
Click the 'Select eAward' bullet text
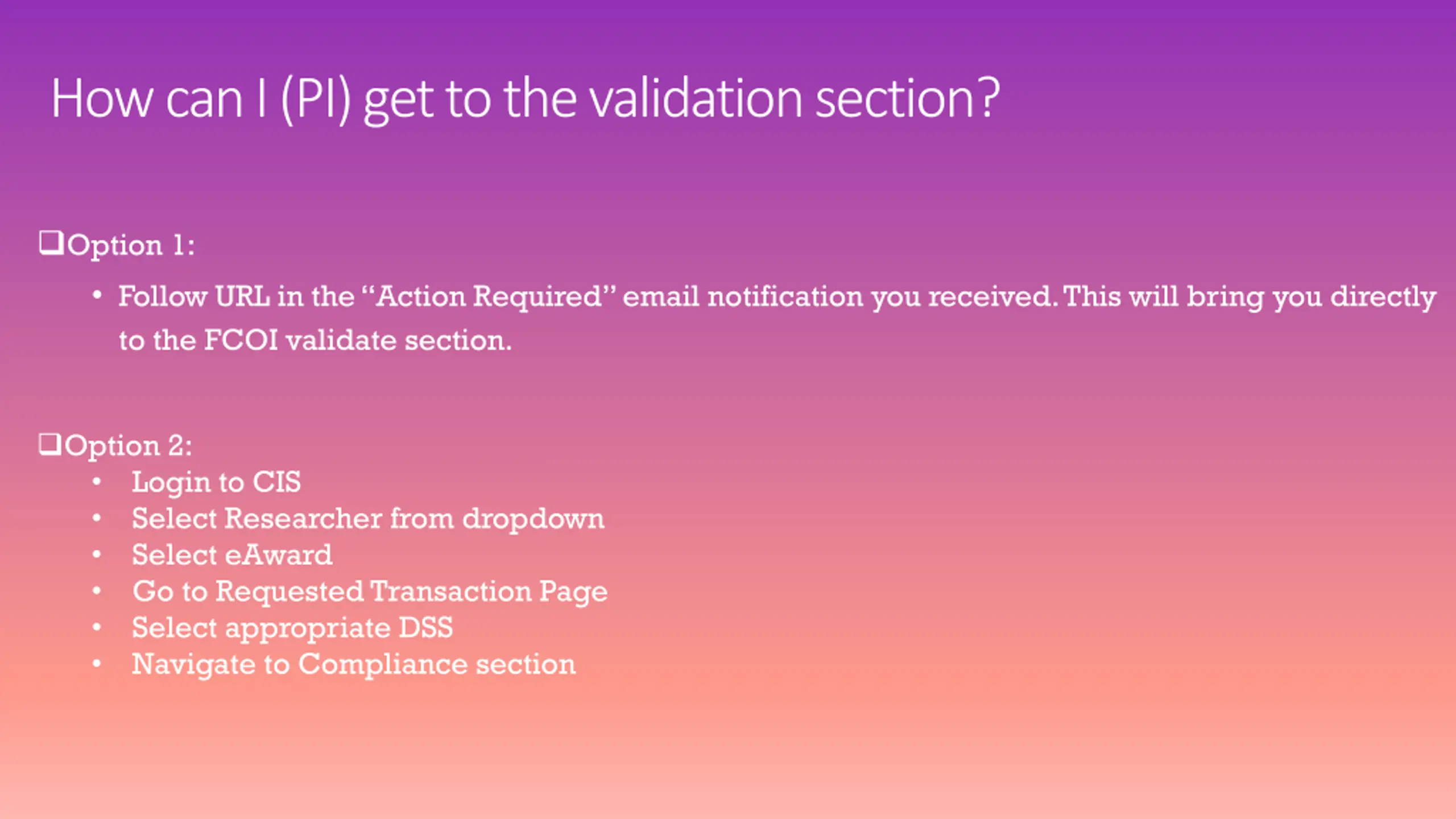tap(232, 555)
